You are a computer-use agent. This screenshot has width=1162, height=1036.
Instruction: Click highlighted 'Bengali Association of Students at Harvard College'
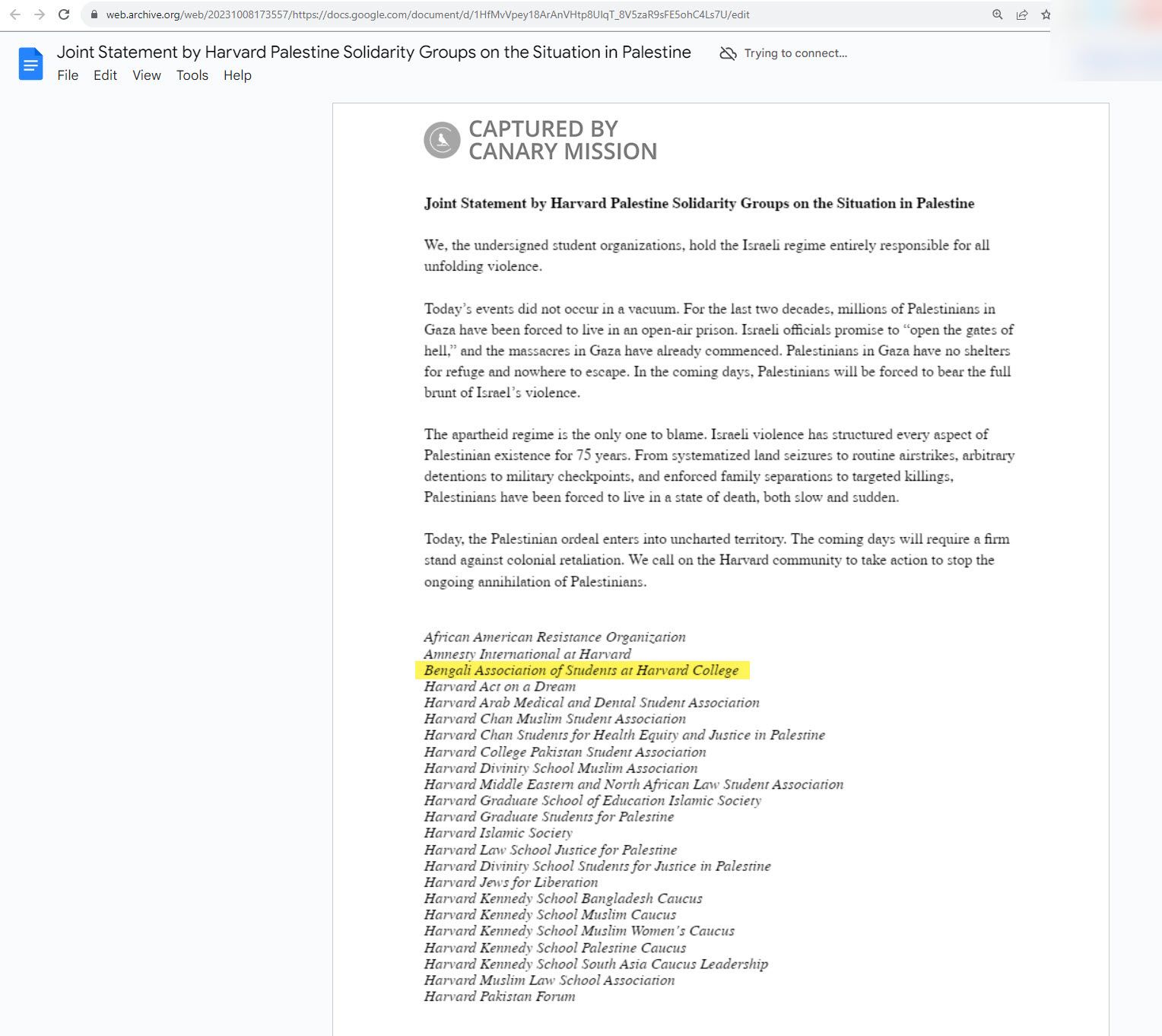click(x=582, y=670)
